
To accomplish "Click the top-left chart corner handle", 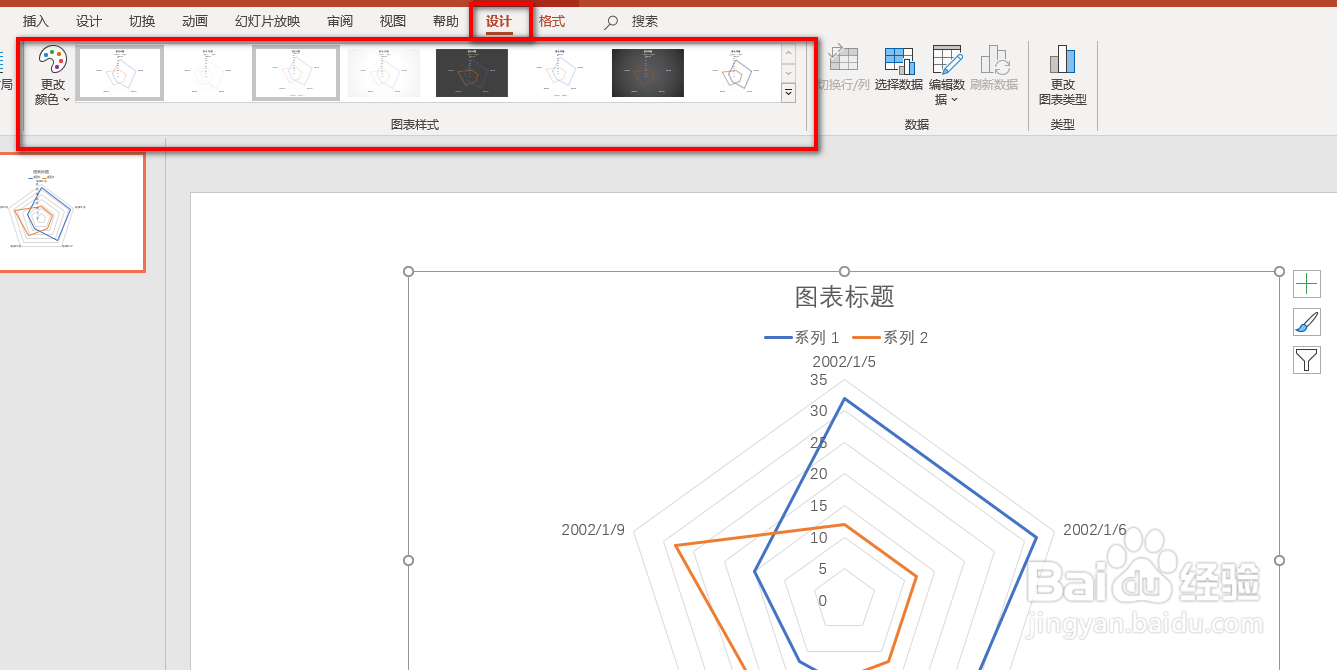I will tap(408, 271).
